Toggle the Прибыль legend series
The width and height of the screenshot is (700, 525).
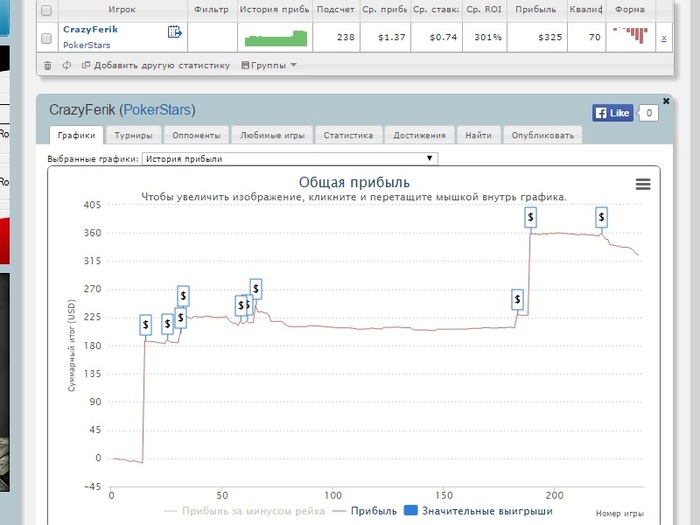coord(365,511)
